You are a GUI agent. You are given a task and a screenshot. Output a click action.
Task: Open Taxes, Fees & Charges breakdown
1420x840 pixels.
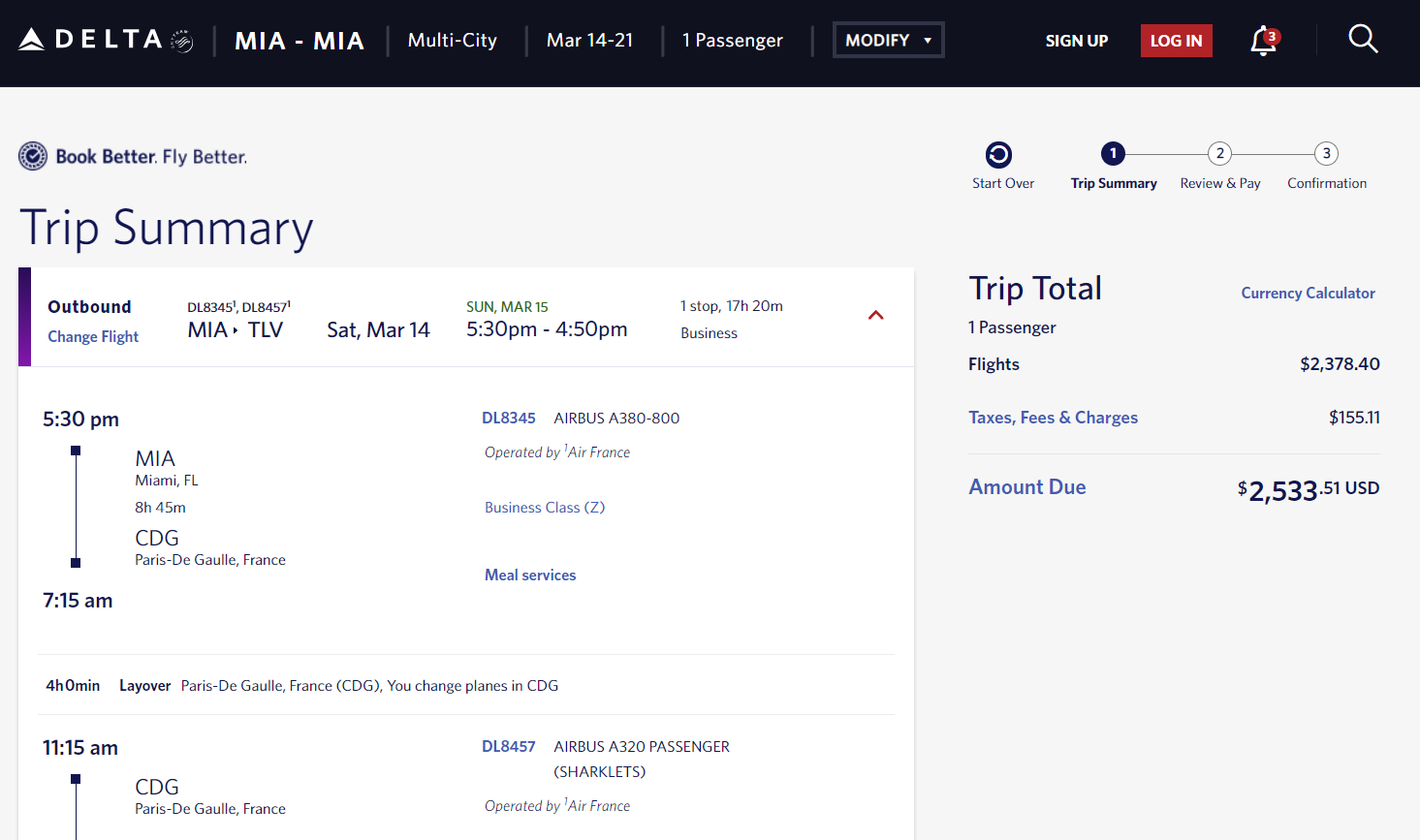(1053, 418)
